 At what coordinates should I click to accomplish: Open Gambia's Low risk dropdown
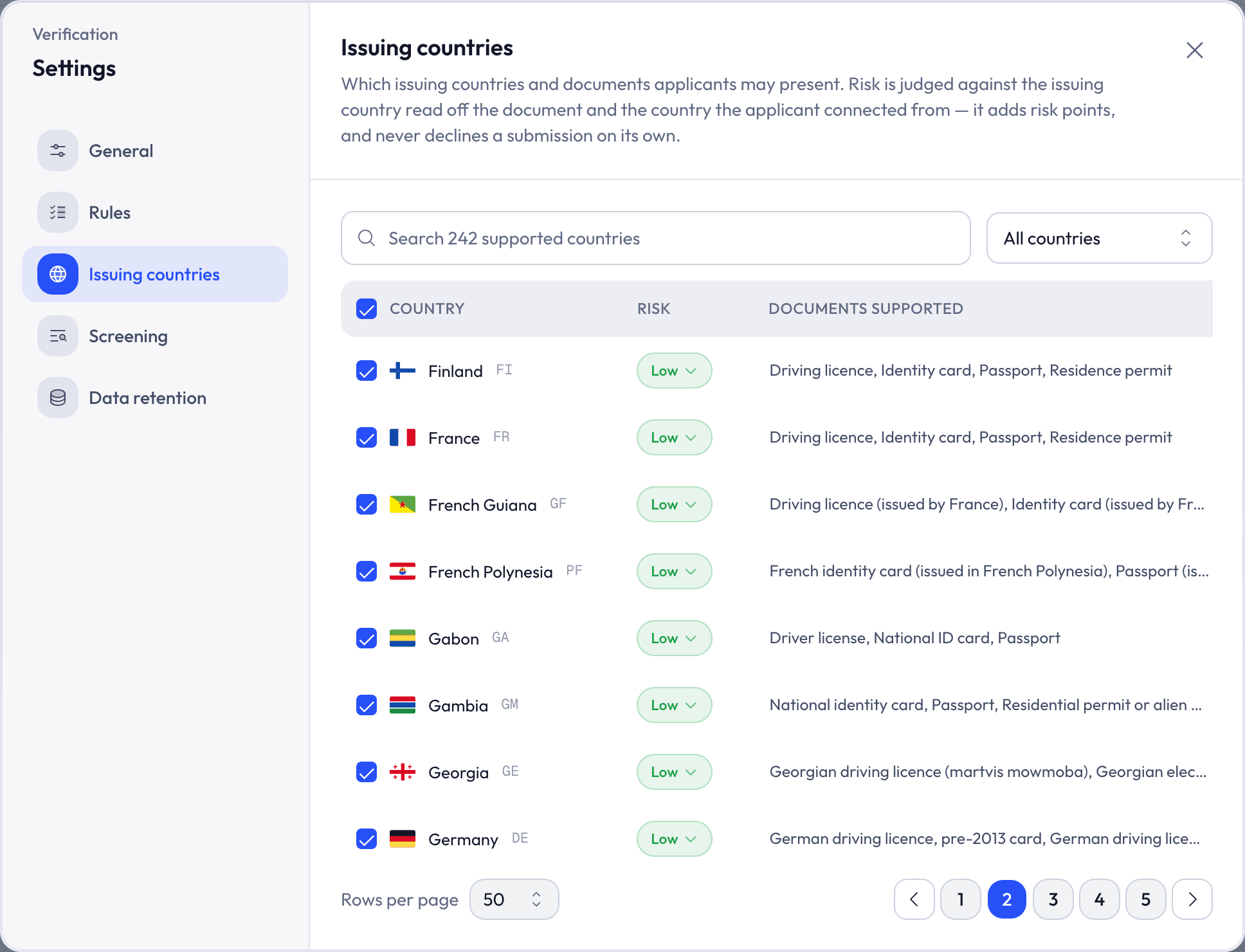[675, 705]
